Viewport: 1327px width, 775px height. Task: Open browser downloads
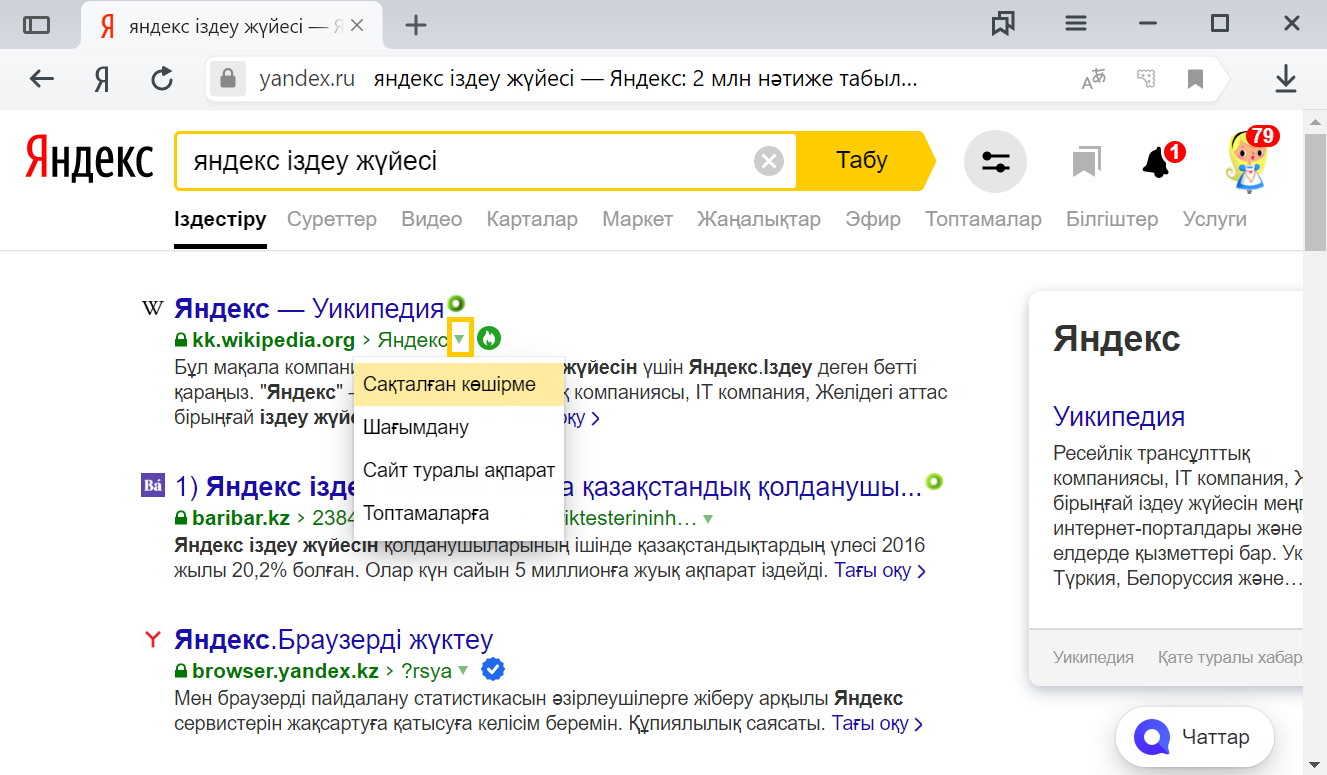pos(1285,79)
